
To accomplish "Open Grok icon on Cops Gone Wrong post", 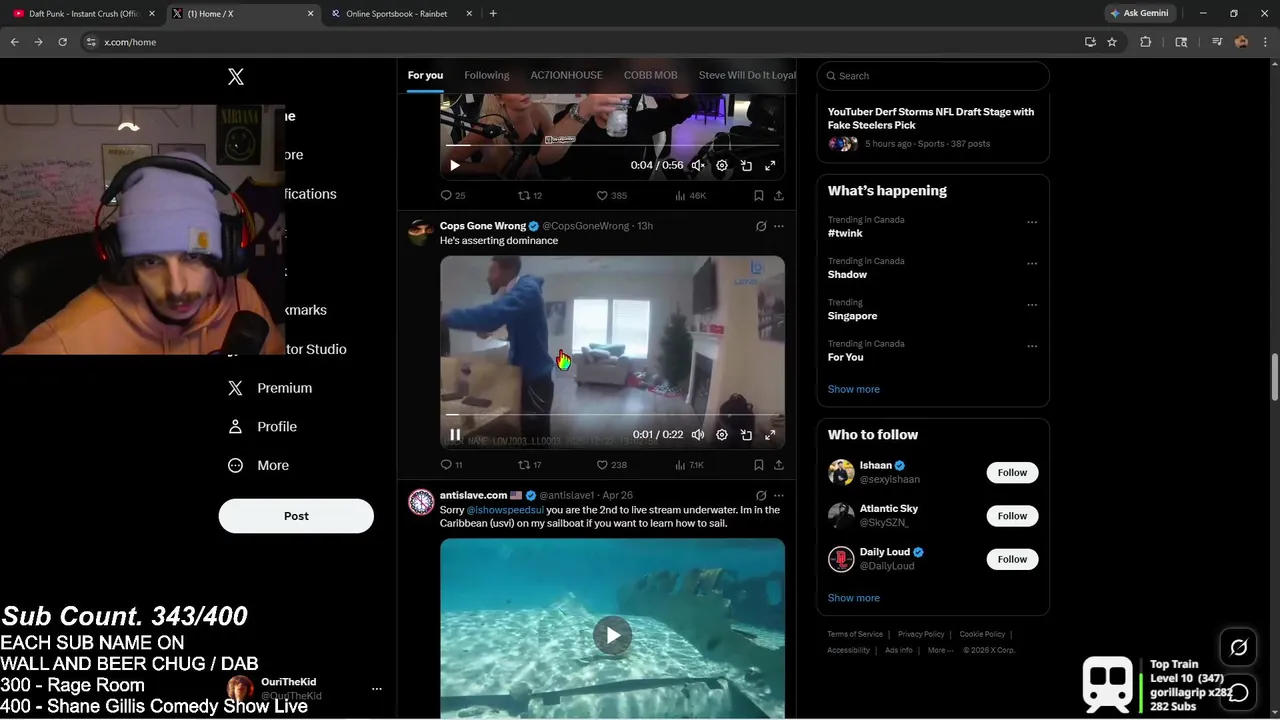I will 761,226.
